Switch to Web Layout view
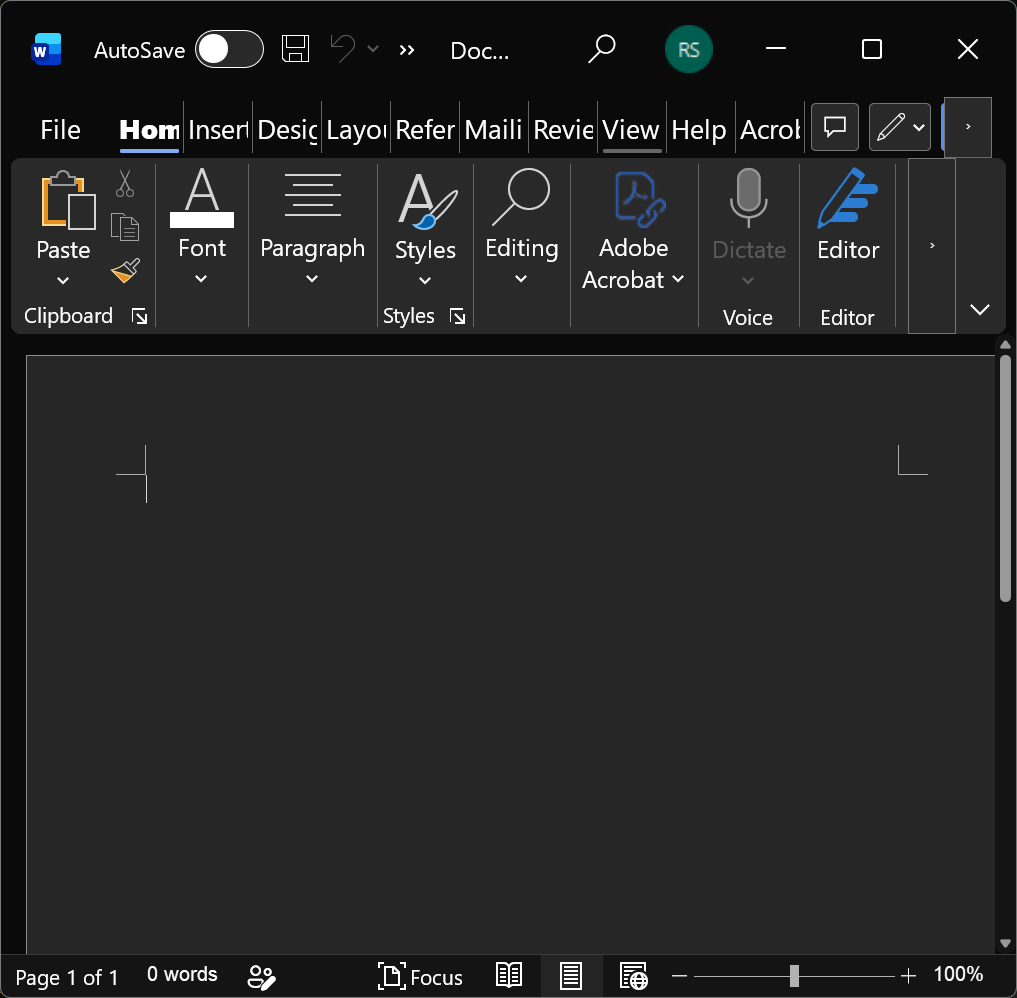Viewport: 1017px width, 998px height. pos(634,976)
